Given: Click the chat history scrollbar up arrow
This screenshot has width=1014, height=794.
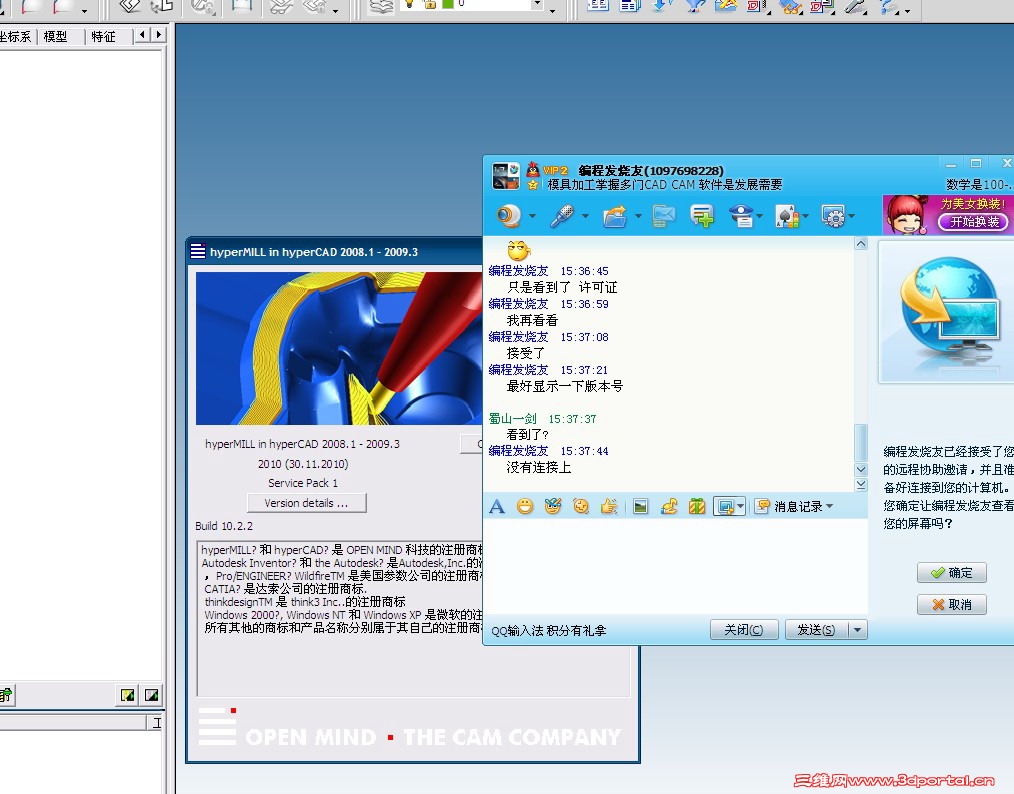Looking at the screenshot, I should pyautogui.click(x=861, y=244).
